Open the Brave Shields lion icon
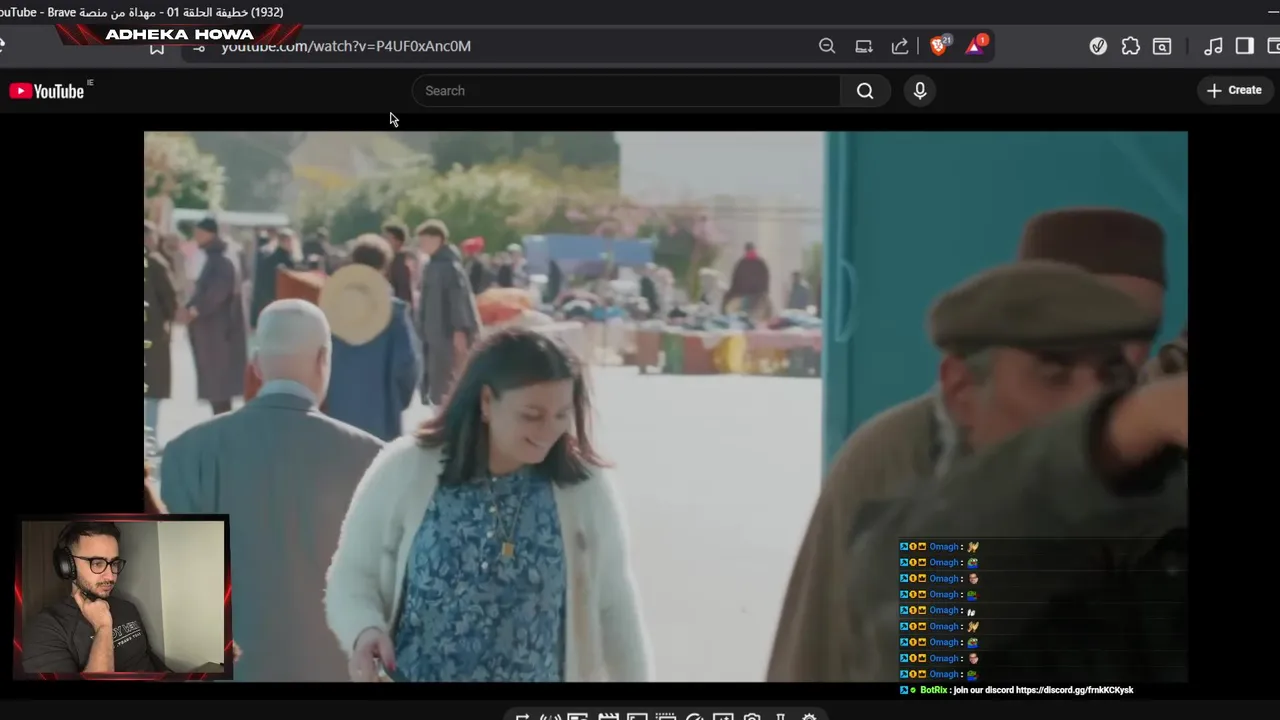Image resolution: width=1280 pixels, height=720 pixels. point(940,45)
